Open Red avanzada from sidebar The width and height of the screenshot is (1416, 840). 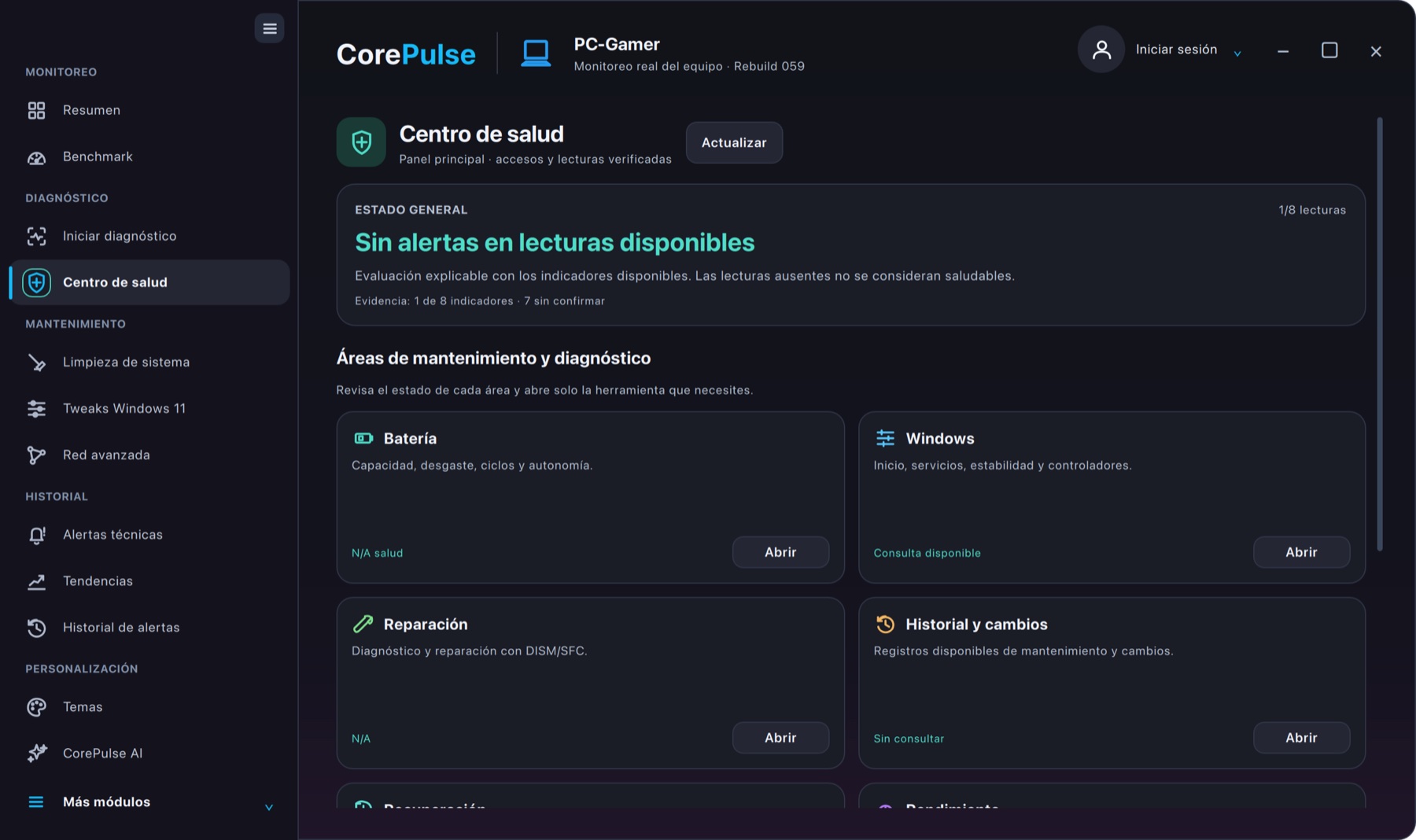(x=149, y=455)
